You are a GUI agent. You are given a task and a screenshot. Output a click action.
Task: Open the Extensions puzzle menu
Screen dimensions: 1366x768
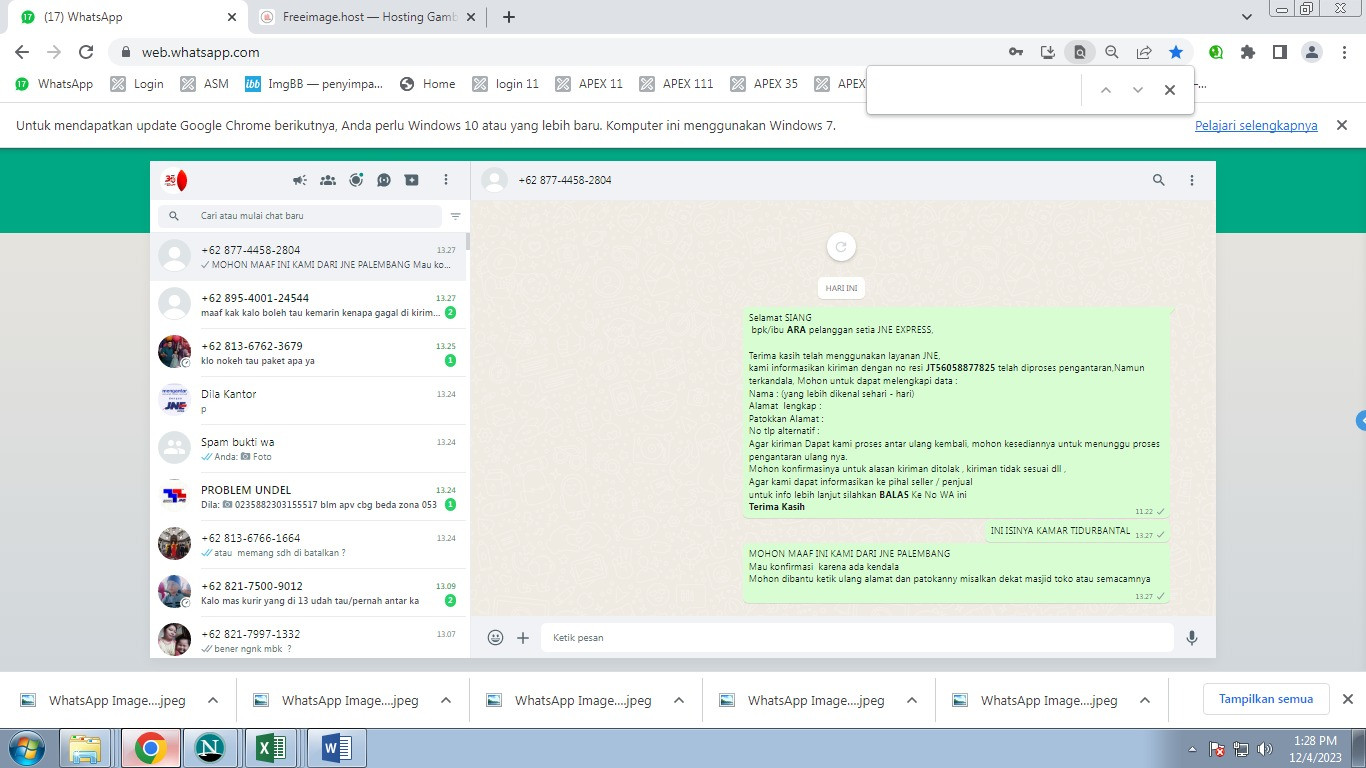[x=1248, y=52]
